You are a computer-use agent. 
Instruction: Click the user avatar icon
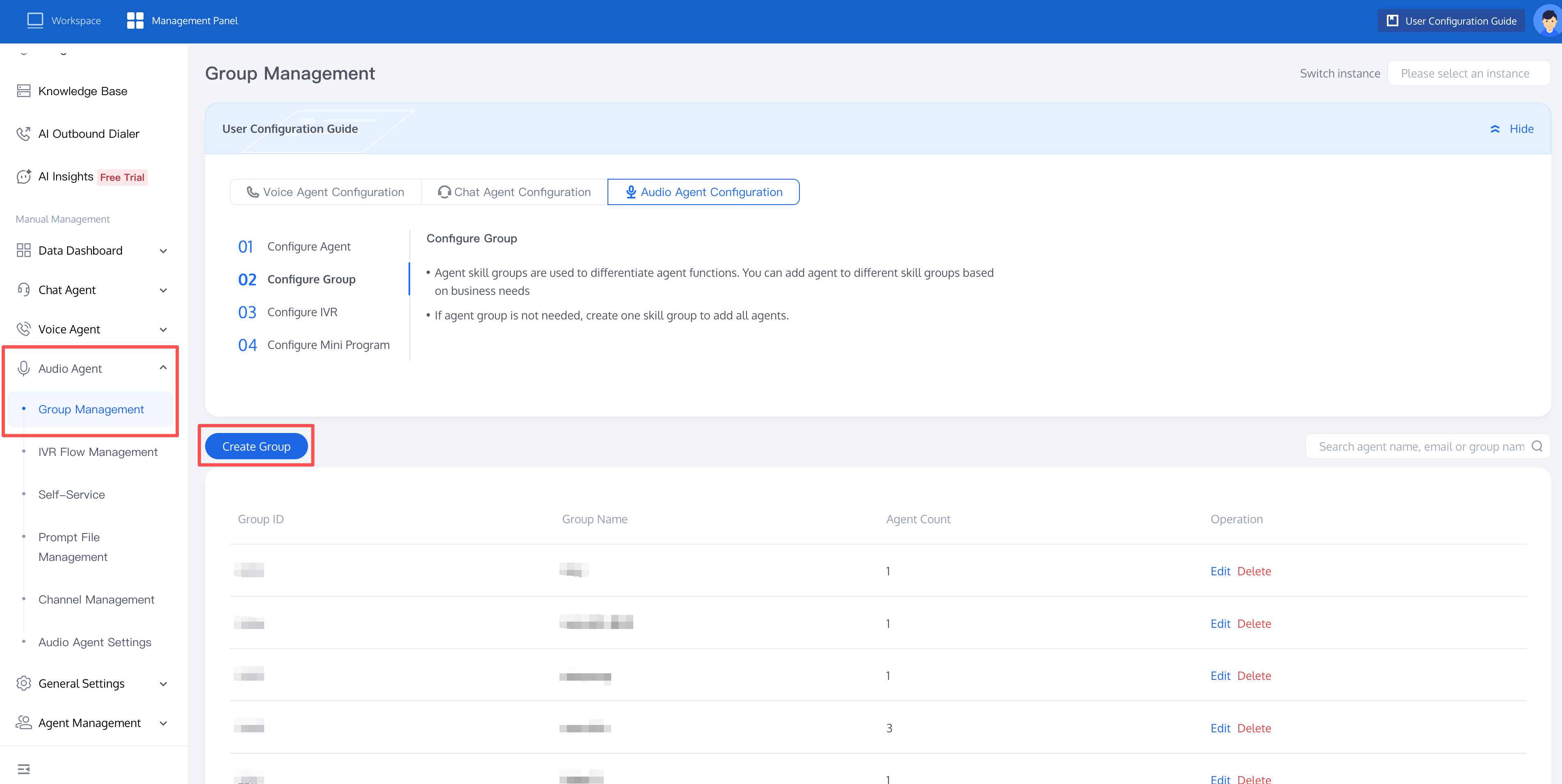point(1548,21)
